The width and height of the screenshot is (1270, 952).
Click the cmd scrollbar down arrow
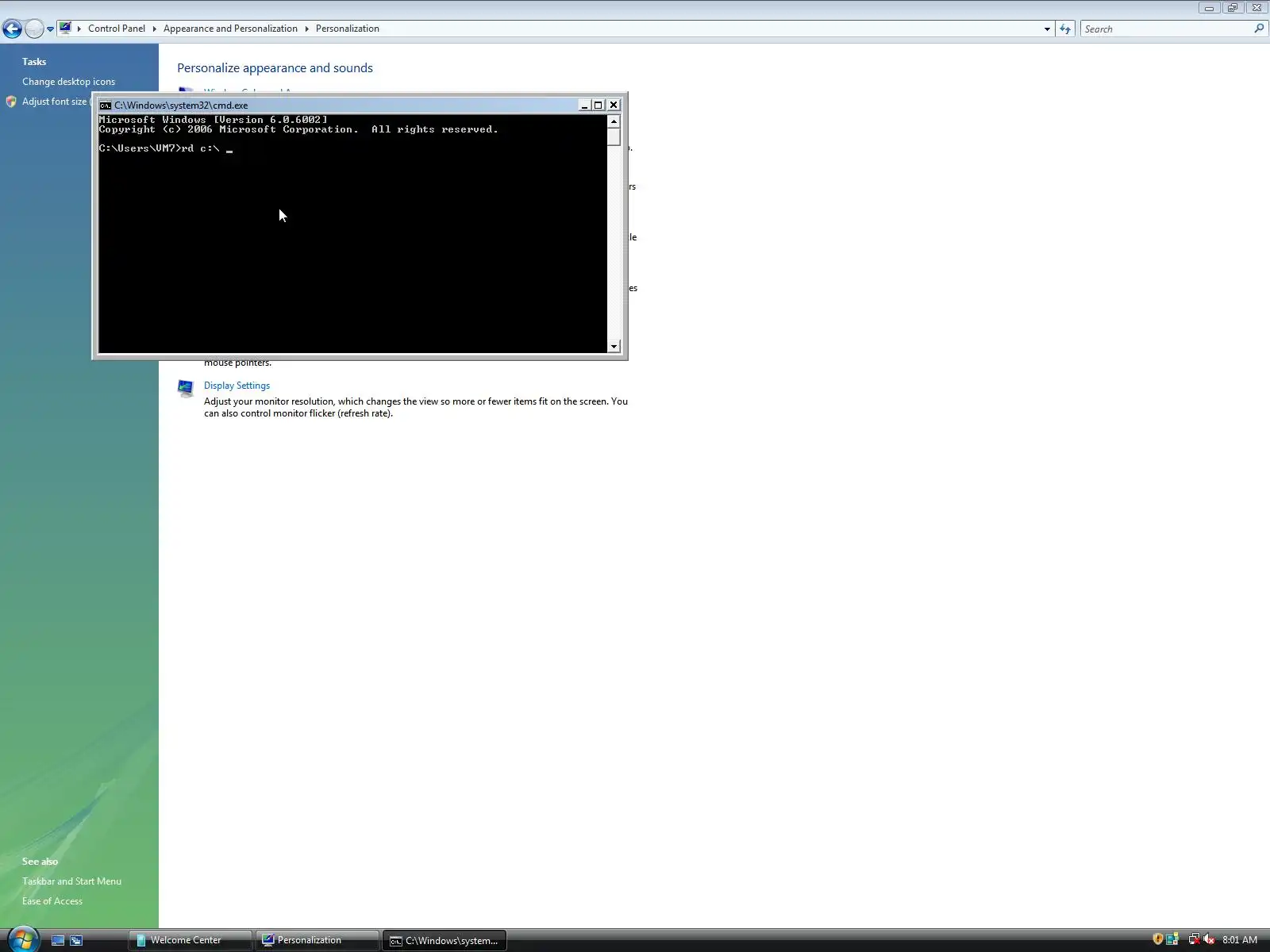614,346
